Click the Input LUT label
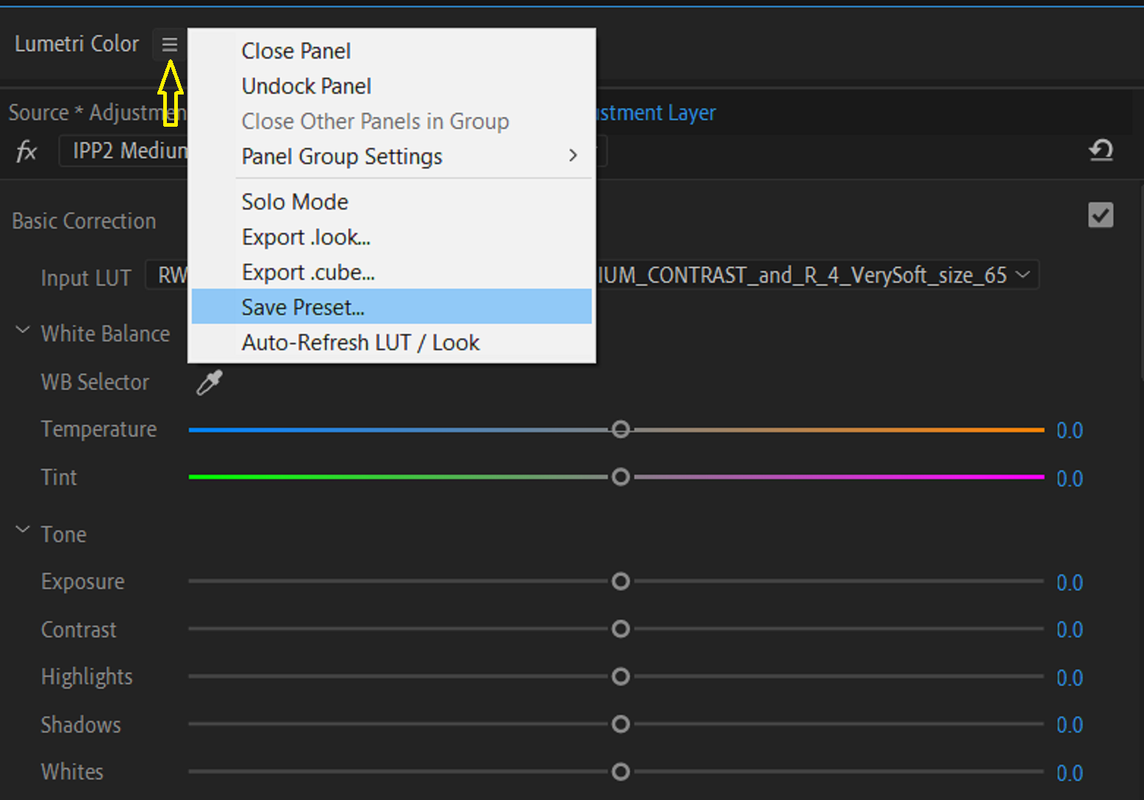Image resolution: width=1144 pixels, height=800 pixels. click(x=86, y=278)
